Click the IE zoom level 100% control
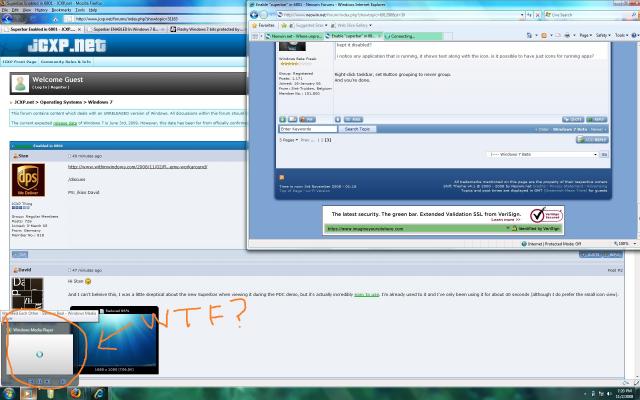This screenshot has width=640, height=400. tap(624, 244)
